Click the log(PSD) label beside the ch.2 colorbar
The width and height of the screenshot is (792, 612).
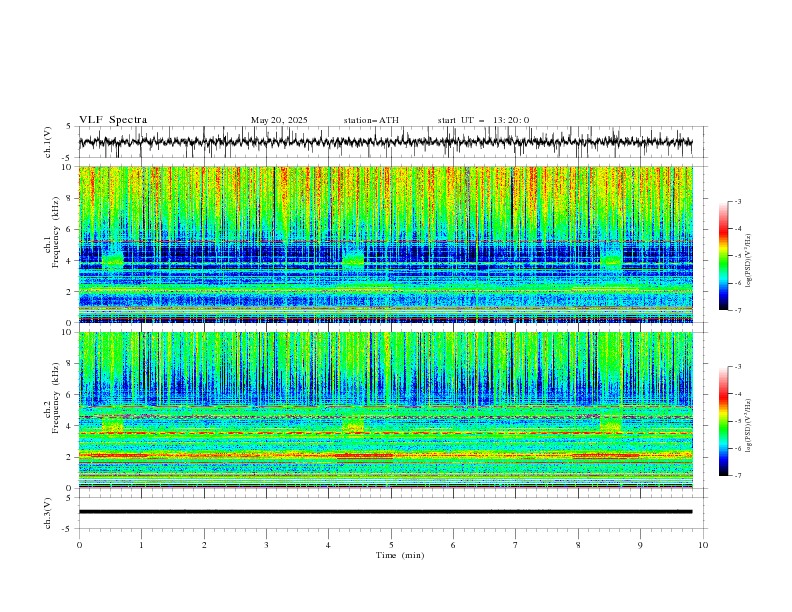(748, 428)
